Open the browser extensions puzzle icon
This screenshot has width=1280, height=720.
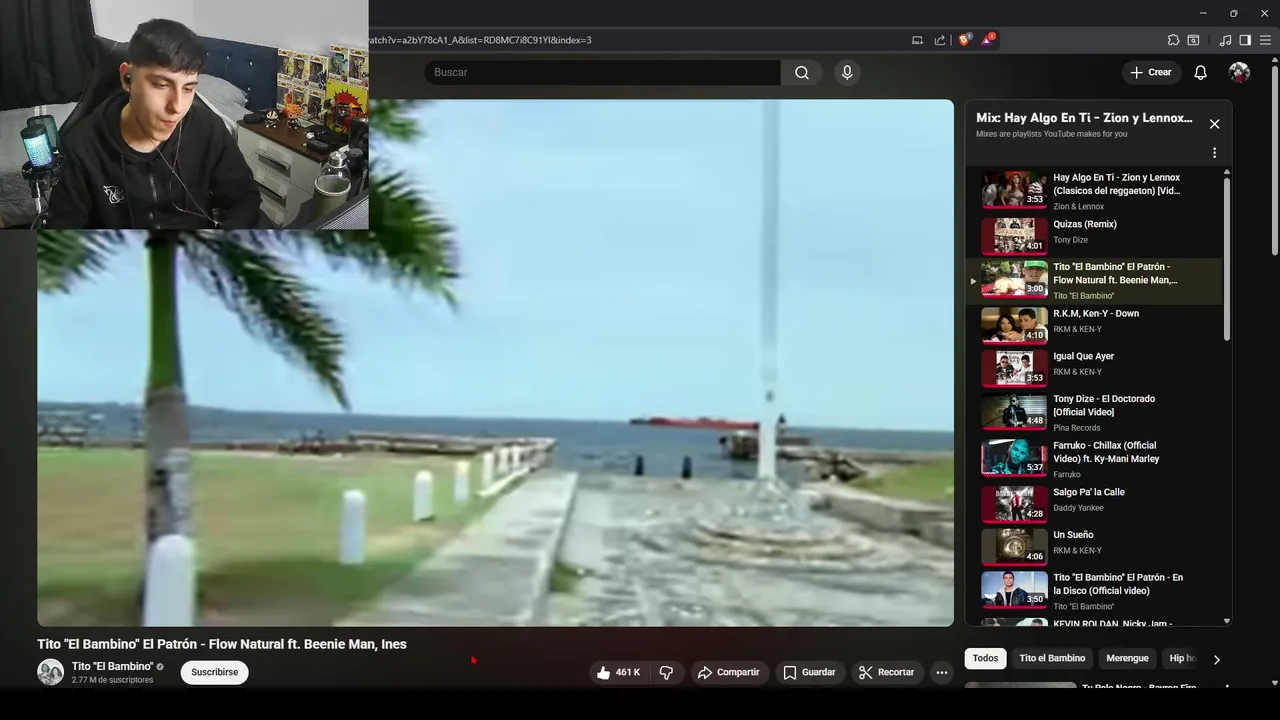point(1173,40)
